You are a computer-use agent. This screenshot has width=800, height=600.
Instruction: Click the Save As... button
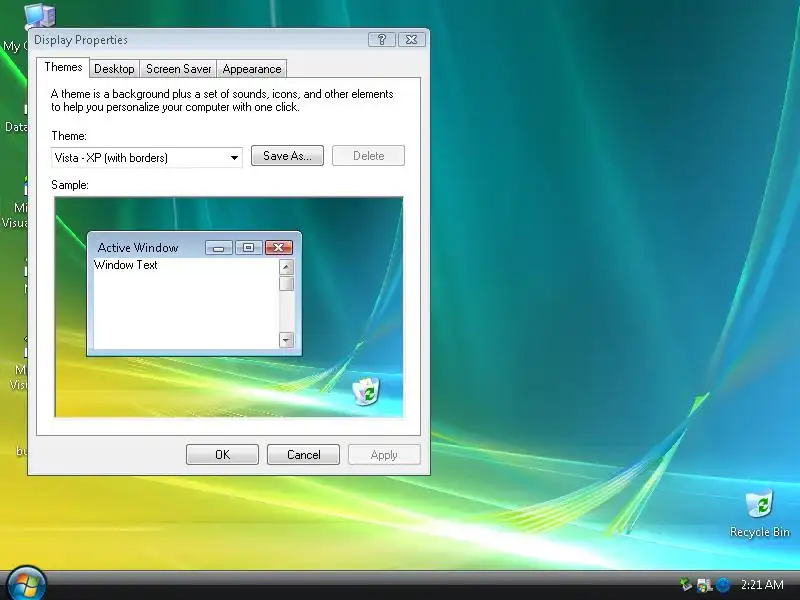click(x=287, y=156)
